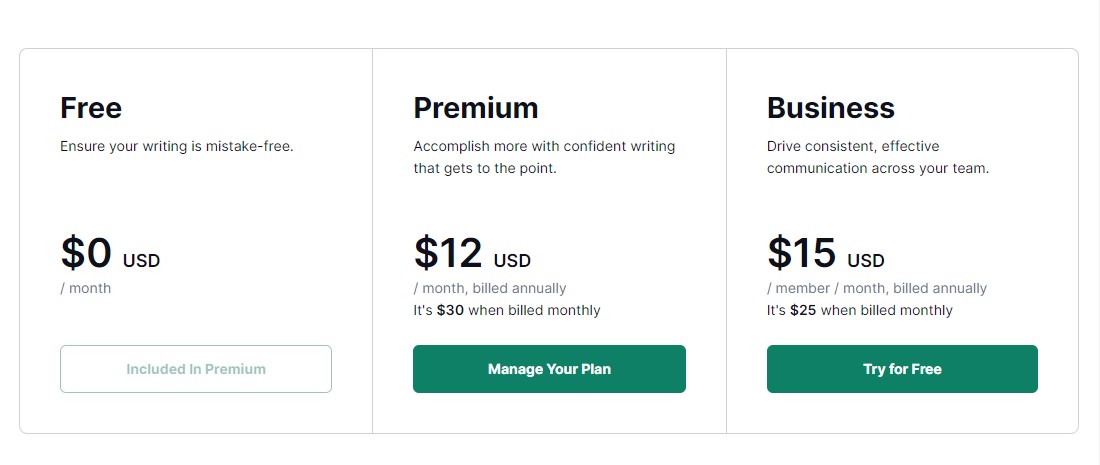
Task: Click the $12 USD Premium price
Action: [472, 253]
